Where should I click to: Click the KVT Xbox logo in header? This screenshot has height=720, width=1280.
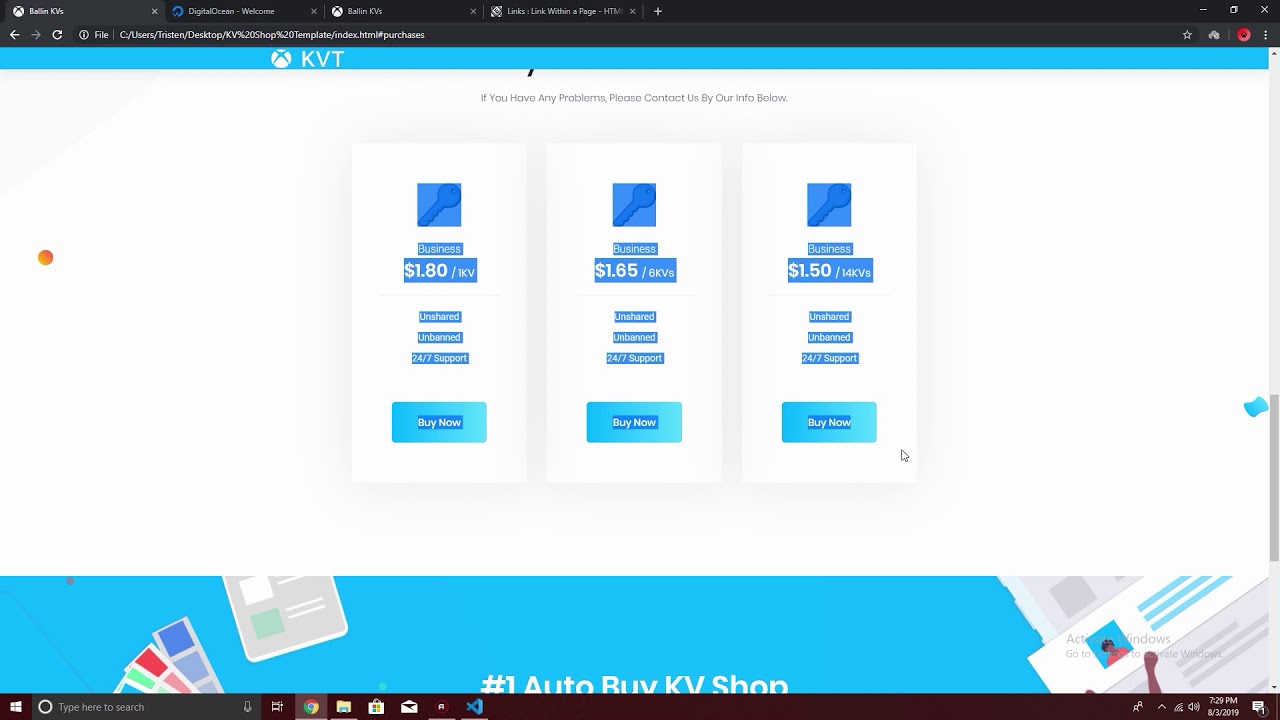(x=307, y=59)
